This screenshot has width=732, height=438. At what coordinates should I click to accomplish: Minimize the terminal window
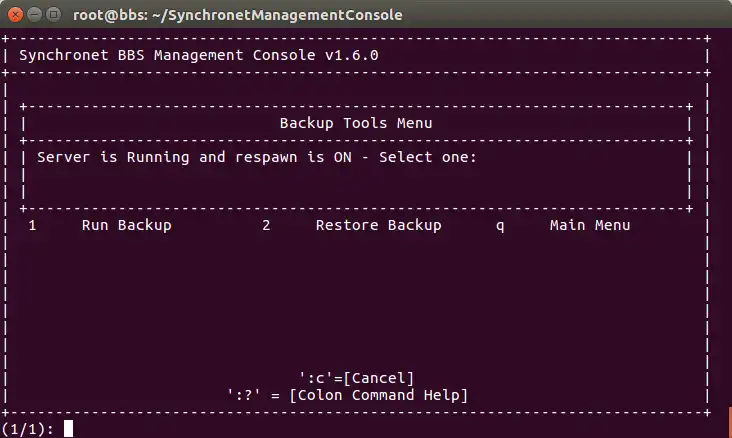(34, 14)
